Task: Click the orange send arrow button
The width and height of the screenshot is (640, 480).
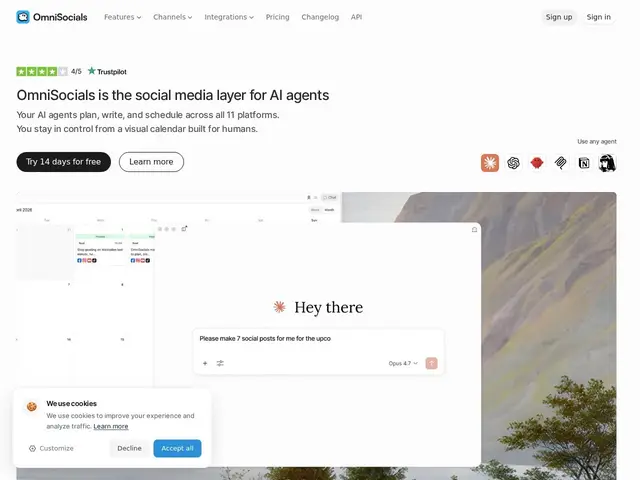Action: click(431, 363)
